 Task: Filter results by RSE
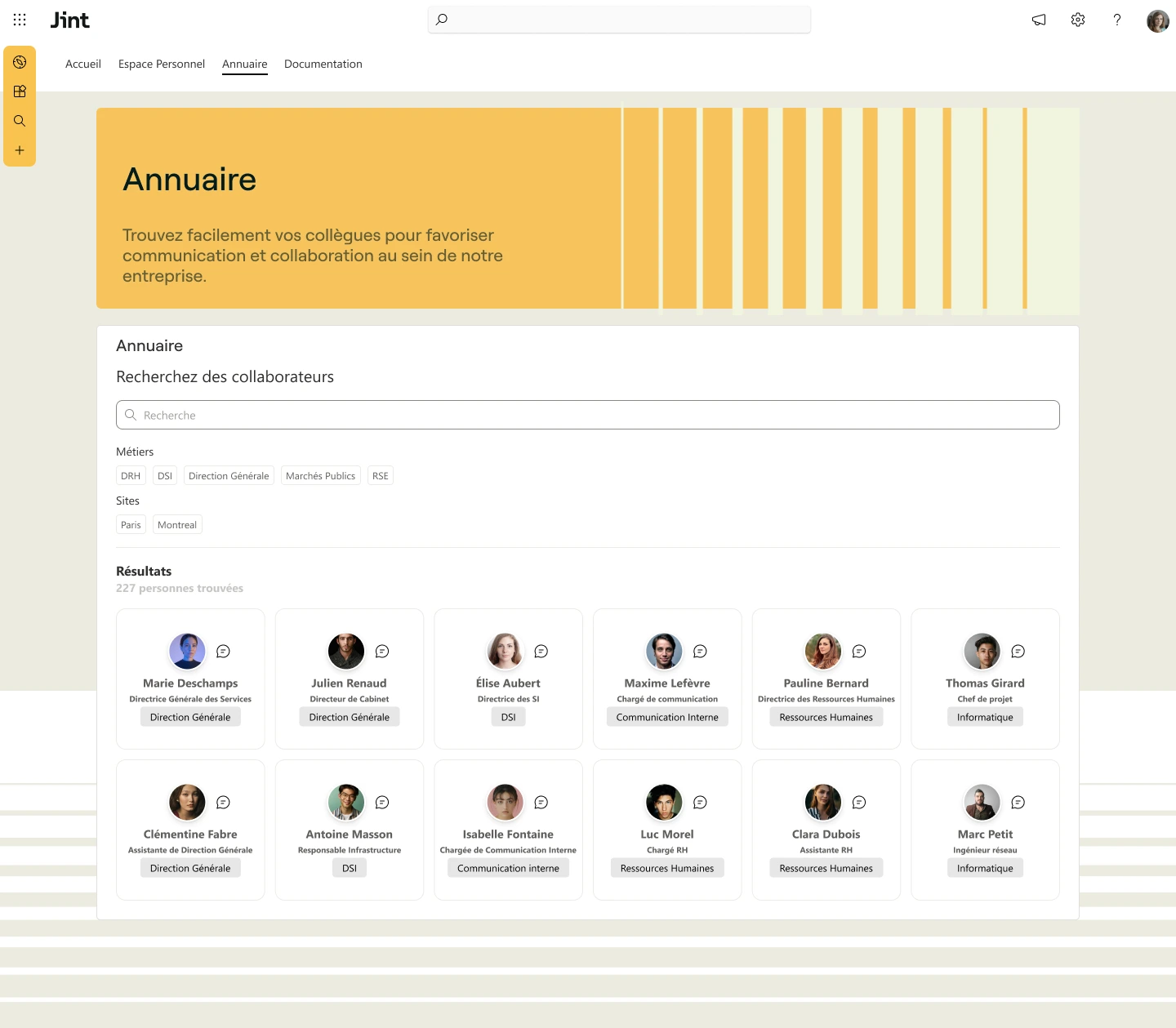[x=380, y=475]
